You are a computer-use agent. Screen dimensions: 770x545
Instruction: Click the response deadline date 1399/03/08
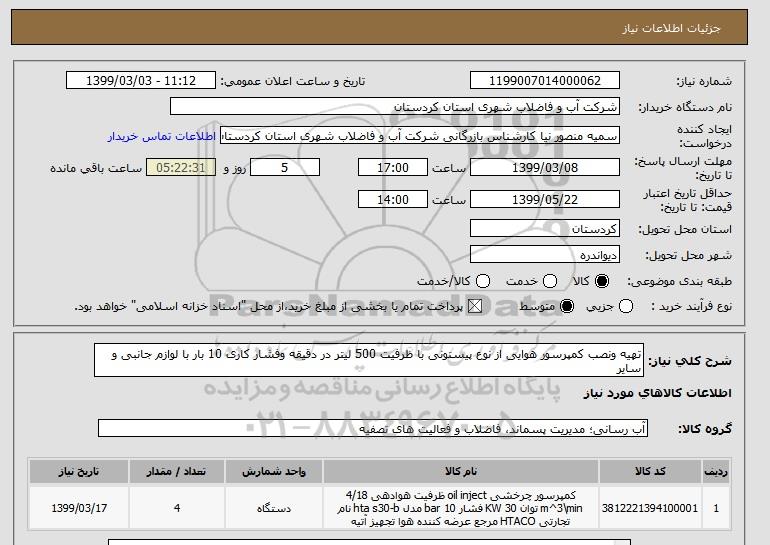(545, 167)
